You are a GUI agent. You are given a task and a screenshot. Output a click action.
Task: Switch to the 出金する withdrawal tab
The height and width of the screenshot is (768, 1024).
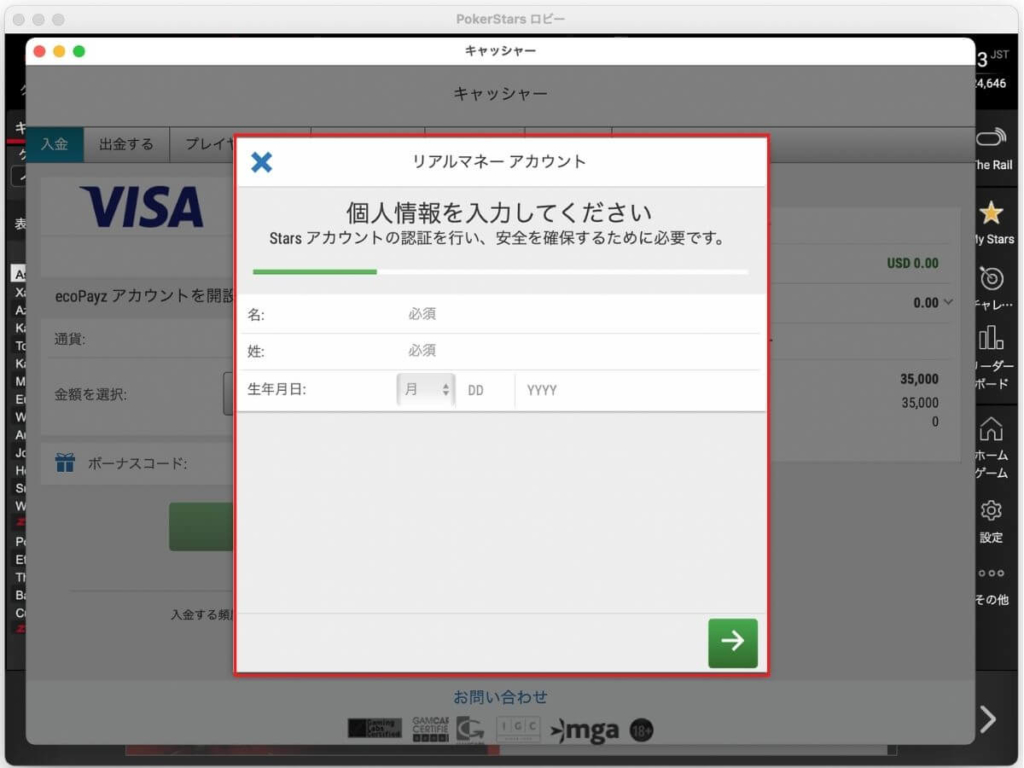tap(126, 144)
